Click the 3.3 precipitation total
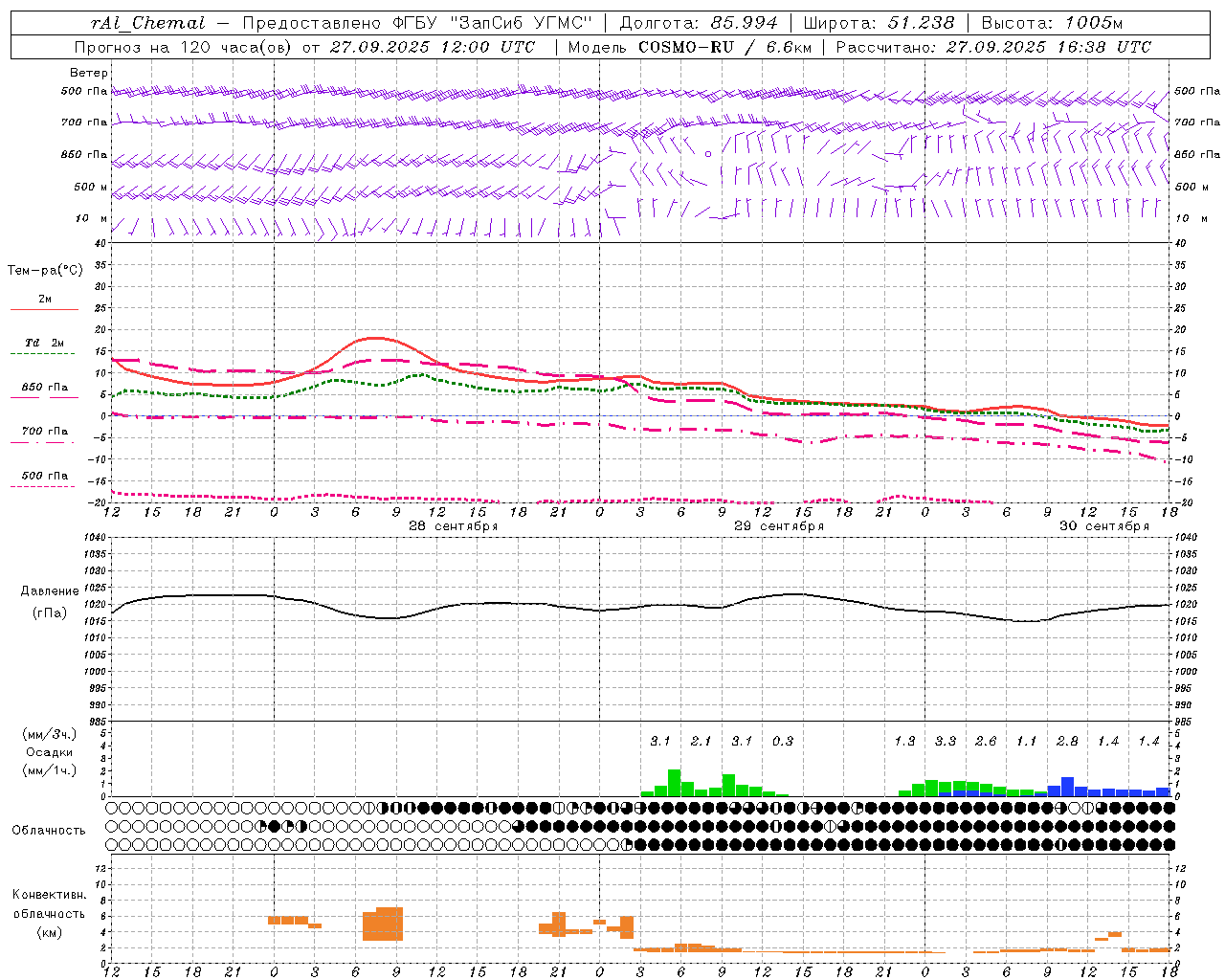Viewport: 1225px width, 980px height. click(946, 741)
